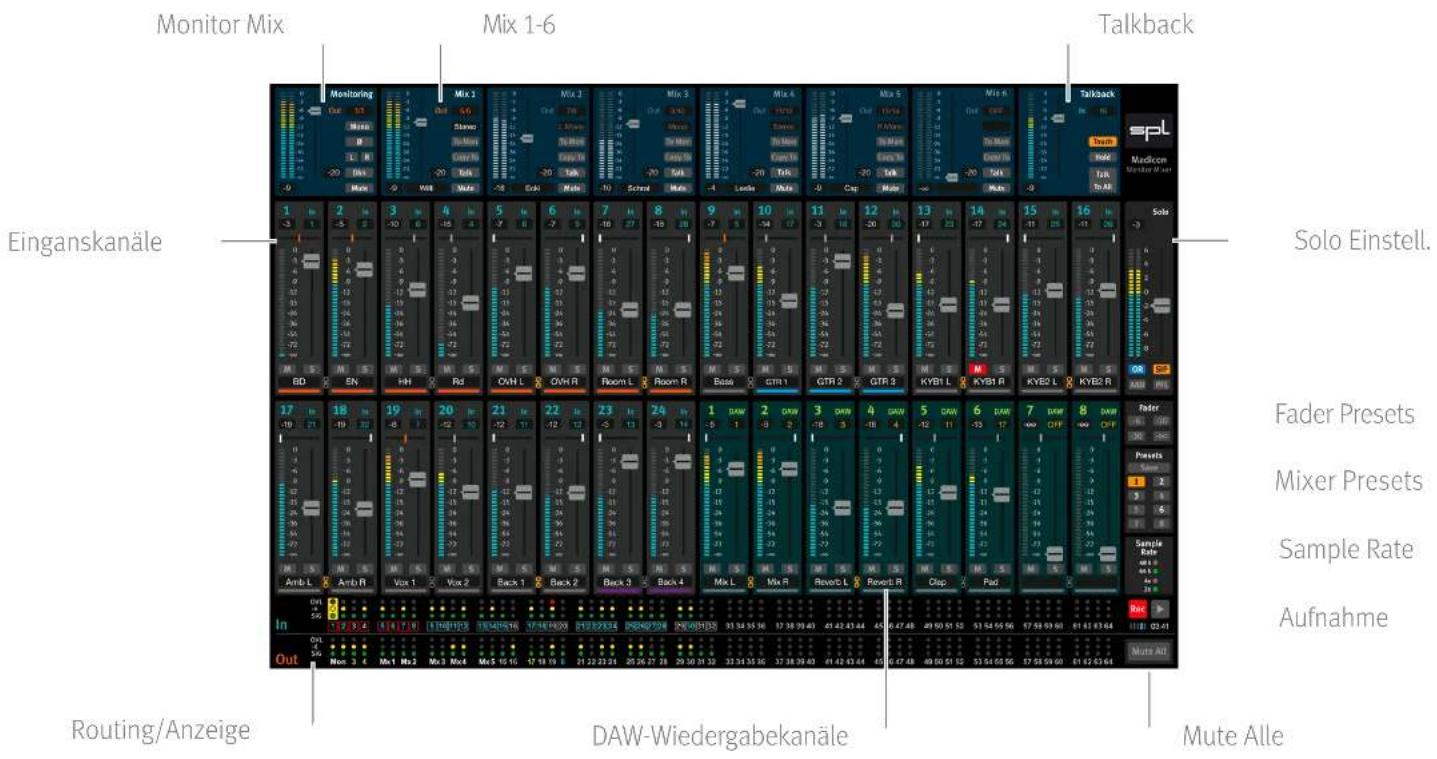Viewport: 1437px width, 759px height.
Task: Click the Reverb R channel name field
Action: 882,581
